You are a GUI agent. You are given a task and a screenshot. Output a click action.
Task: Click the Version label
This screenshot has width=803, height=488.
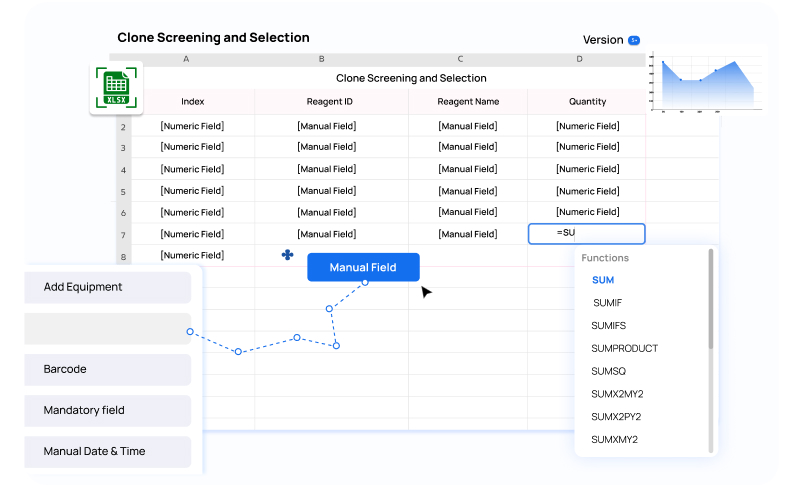603,40
